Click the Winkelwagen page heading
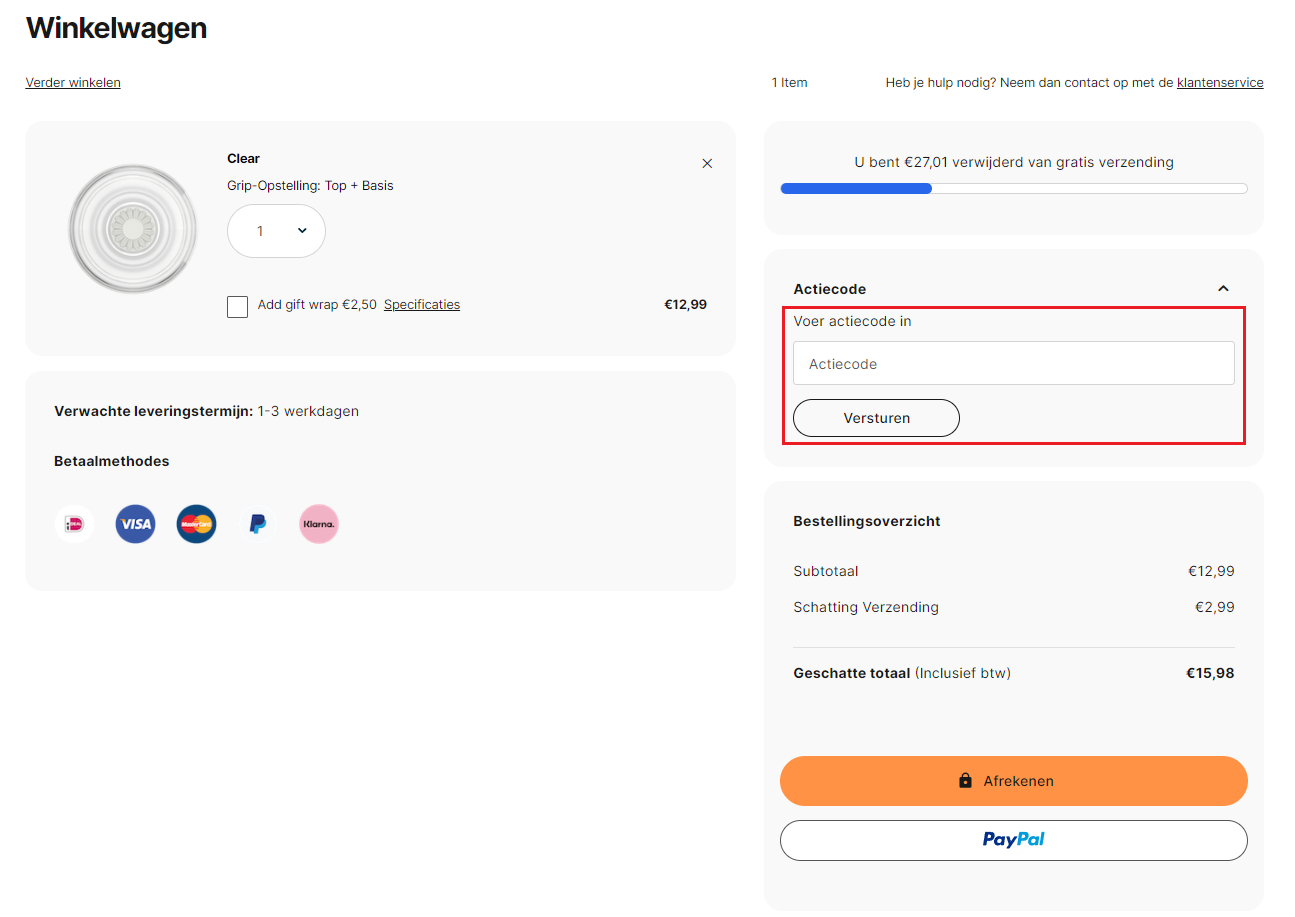This screenshot has height=917, width=1295. click(116, 28)
